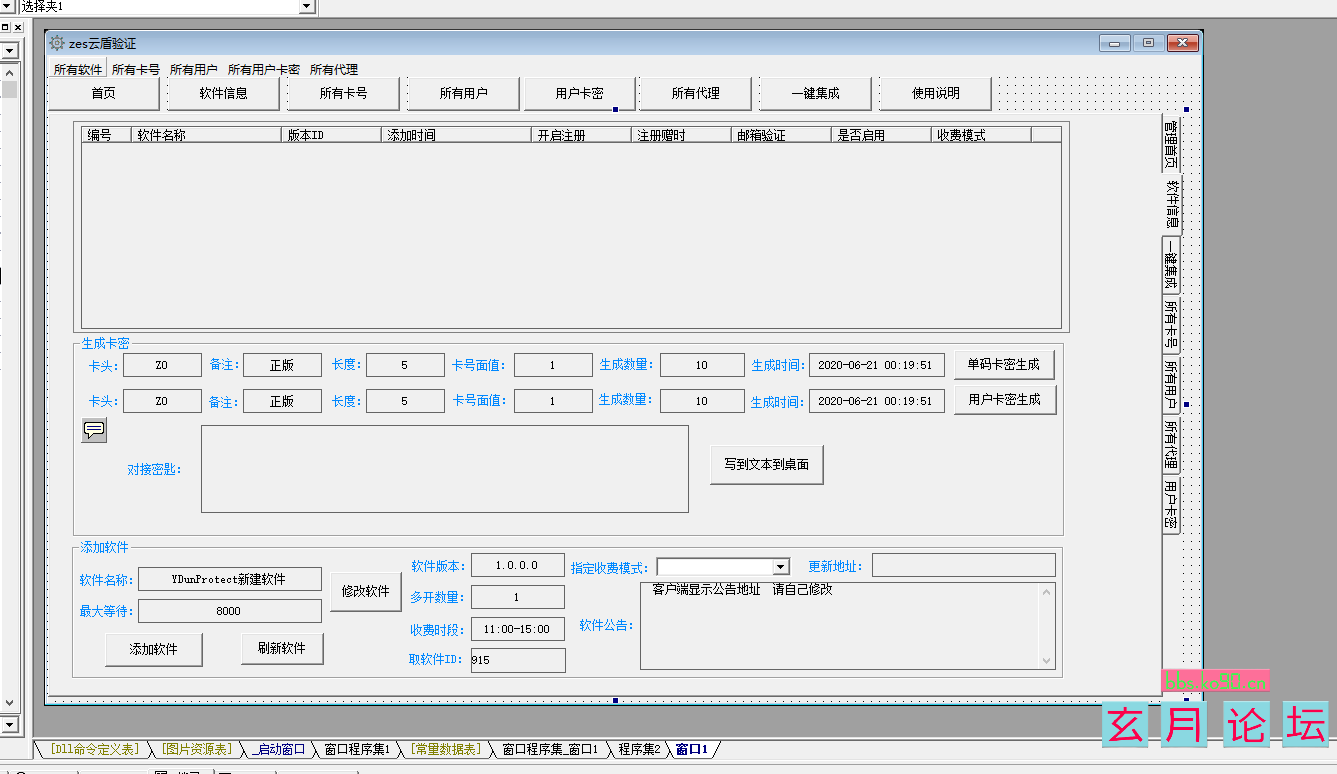Select the vertical 所有卡号 tab
The height and width of the screenshot is (774, 1337).
click(x=1171, y=324)
